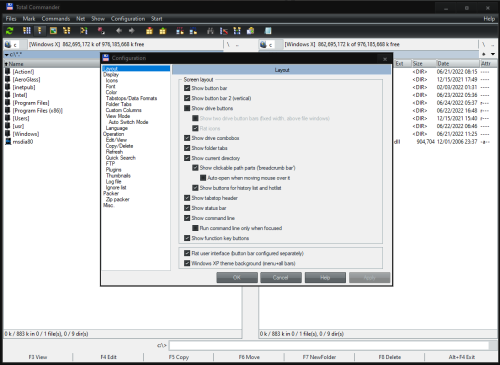Open file search via binoculars icon
Viewport: 500px width, 365px height.
(x=210, y=31)
